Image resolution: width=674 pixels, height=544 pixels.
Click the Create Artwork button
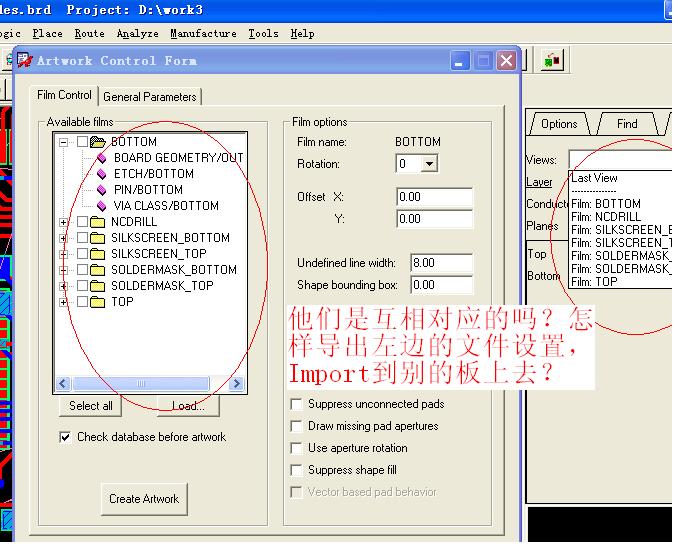pyautogui.click(x=144, y=499)
